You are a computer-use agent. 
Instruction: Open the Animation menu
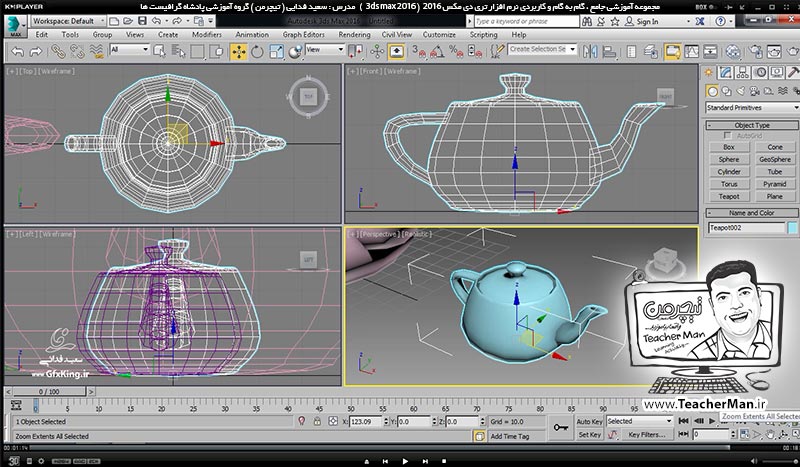point(252,35)
